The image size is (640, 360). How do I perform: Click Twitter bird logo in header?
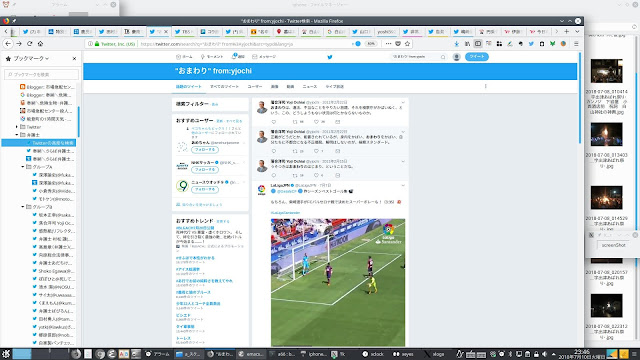[x=330, y=57]
